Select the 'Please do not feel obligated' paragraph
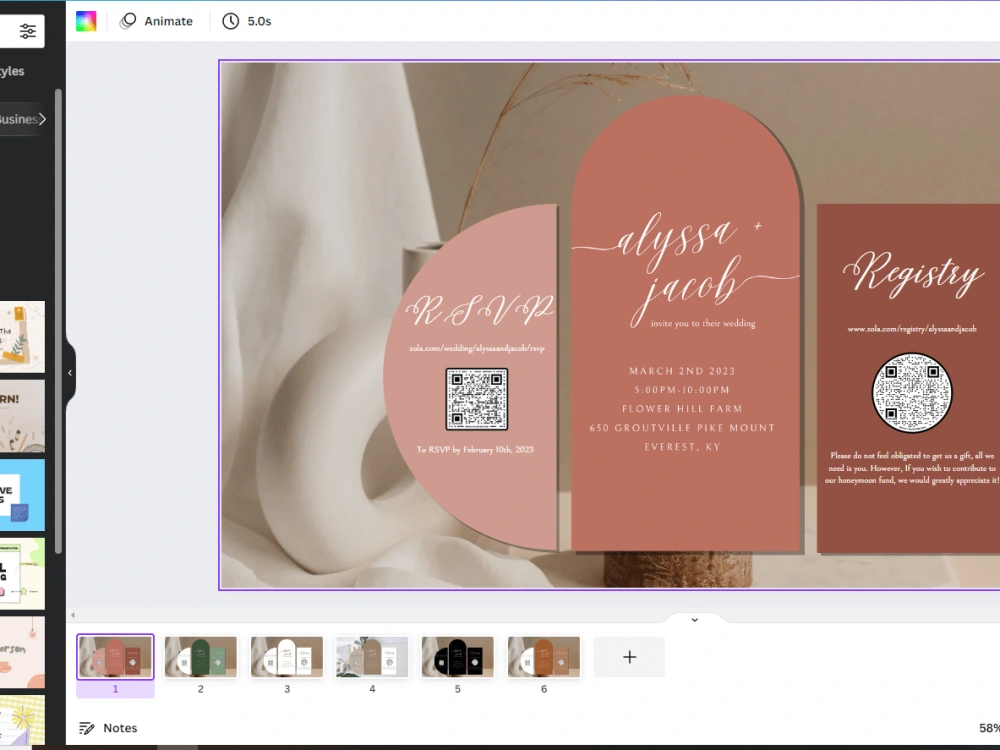The height and width of the screenshot is (750, 1000). click(912, 468)
